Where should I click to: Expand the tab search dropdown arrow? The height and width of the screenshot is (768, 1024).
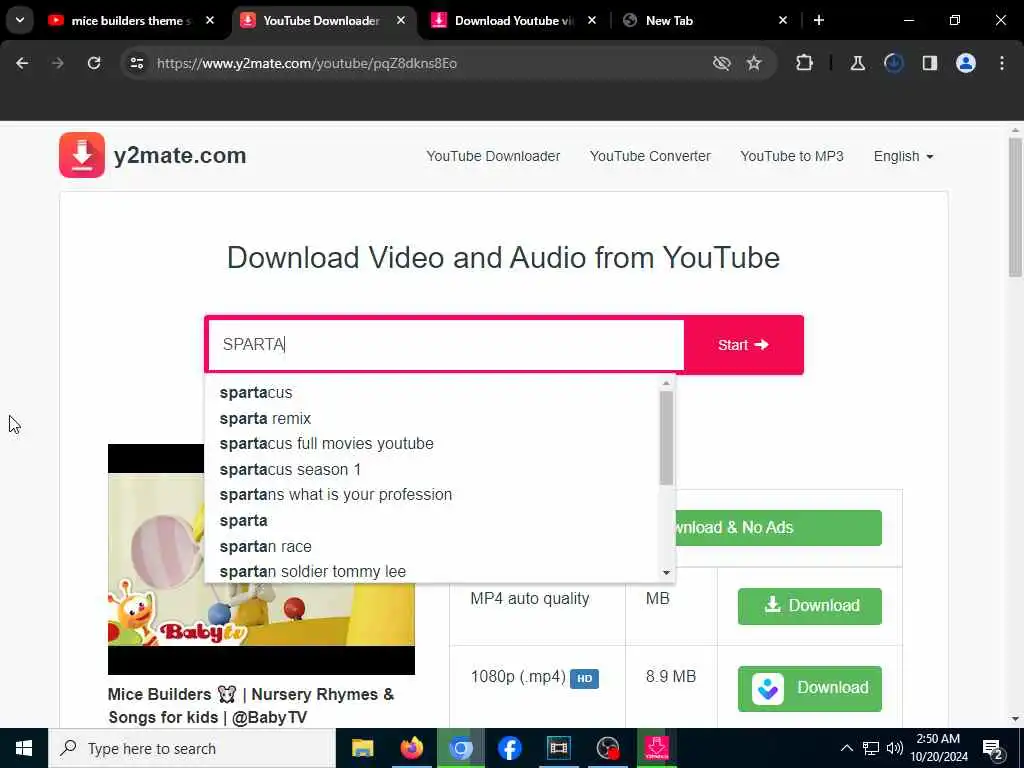[20, 20]
